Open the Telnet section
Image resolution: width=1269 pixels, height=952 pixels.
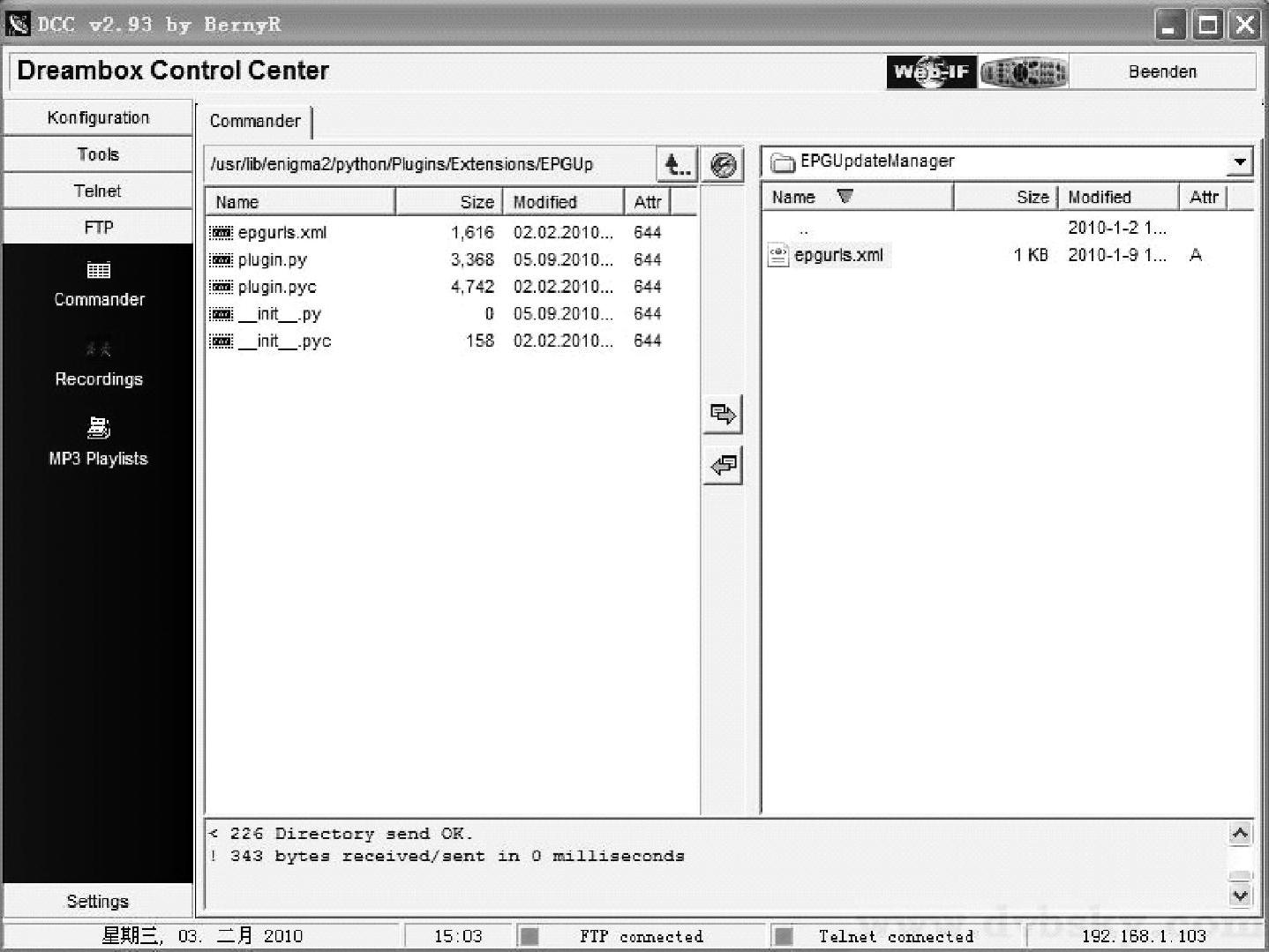[98, 191]
